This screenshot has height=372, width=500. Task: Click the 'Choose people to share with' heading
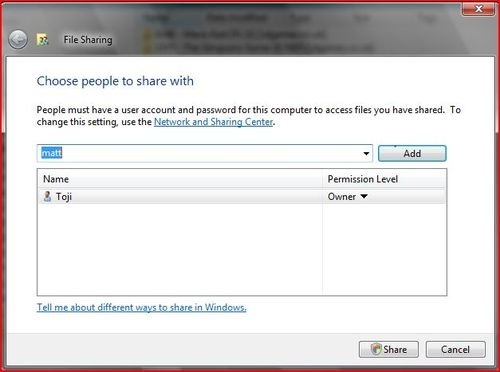pyautogui.click(x=115, y=81)
